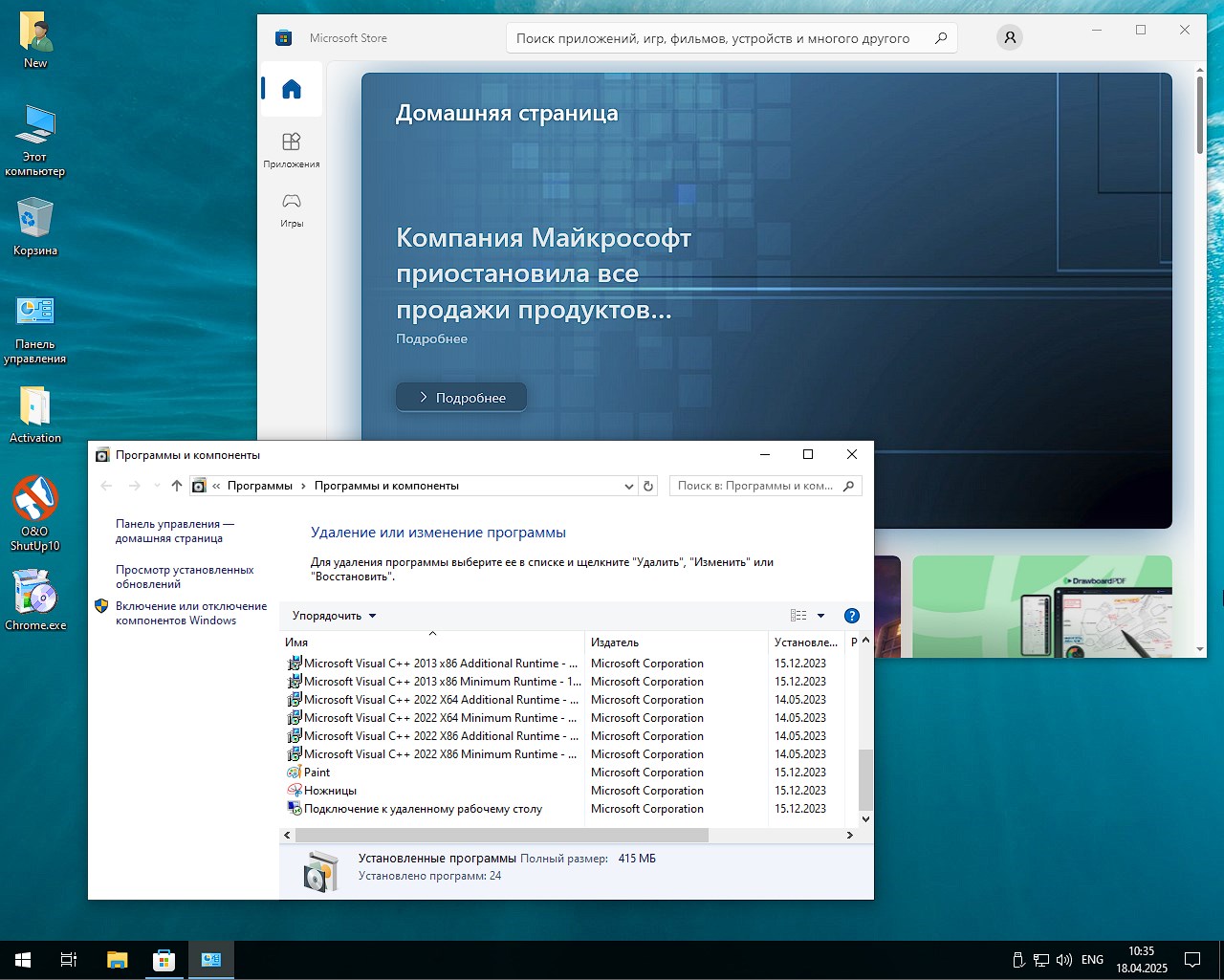The height and width of the screenshot is (980, 1224).
Task: Open File Explorer from the taskbar
Action: pyautogui.click(x=117, y=960)
